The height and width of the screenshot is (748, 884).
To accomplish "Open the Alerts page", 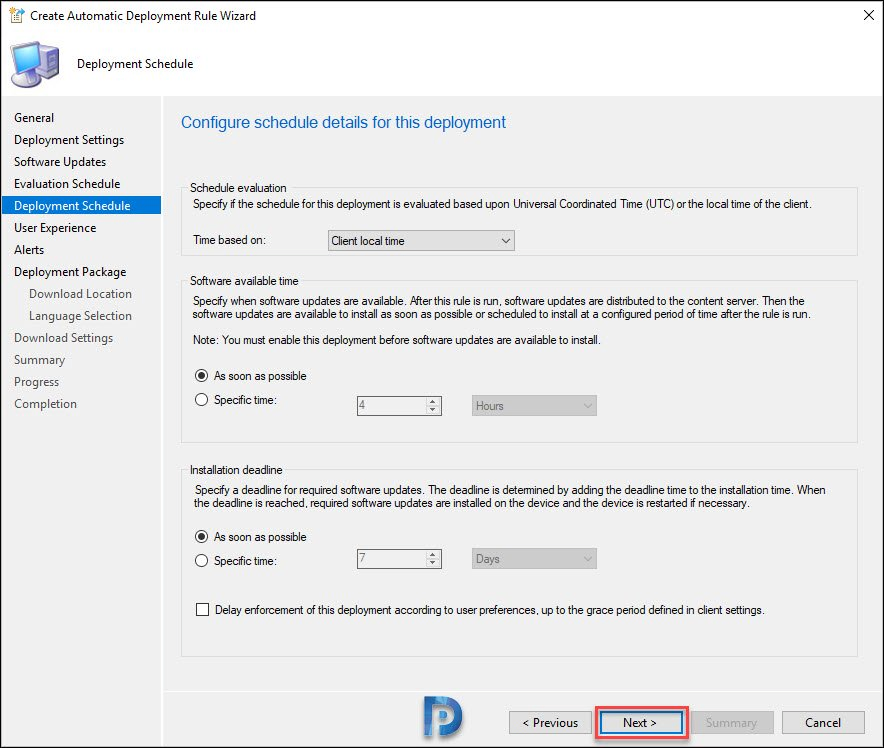I will click(29, 250).
